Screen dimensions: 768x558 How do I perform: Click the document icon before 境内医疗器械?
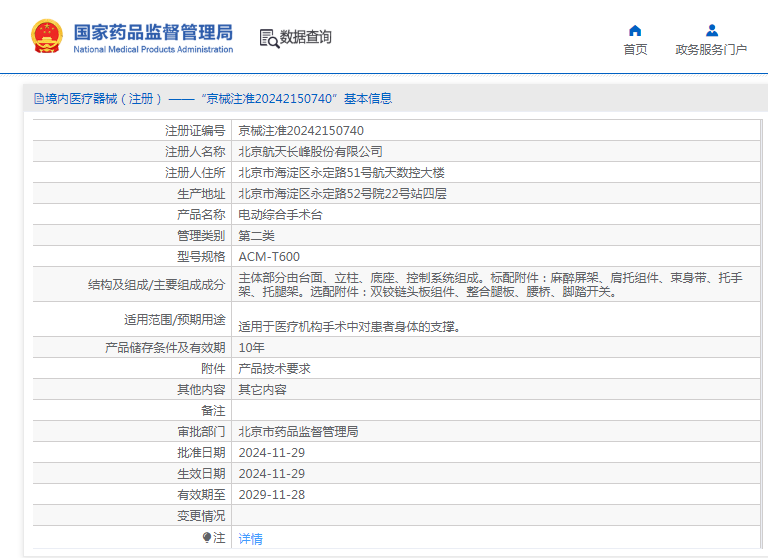tap(39, 99)
